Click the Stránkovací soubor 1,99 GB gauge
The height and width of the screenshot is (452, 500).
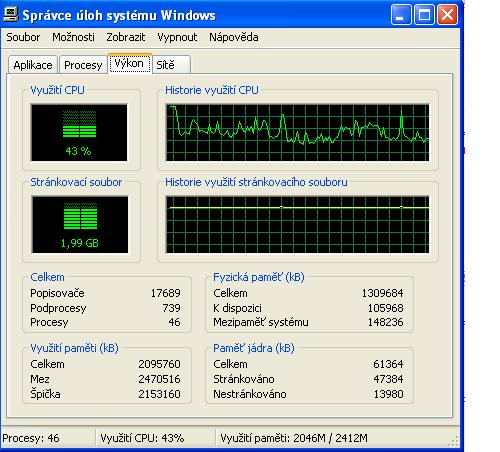point(80,224)
